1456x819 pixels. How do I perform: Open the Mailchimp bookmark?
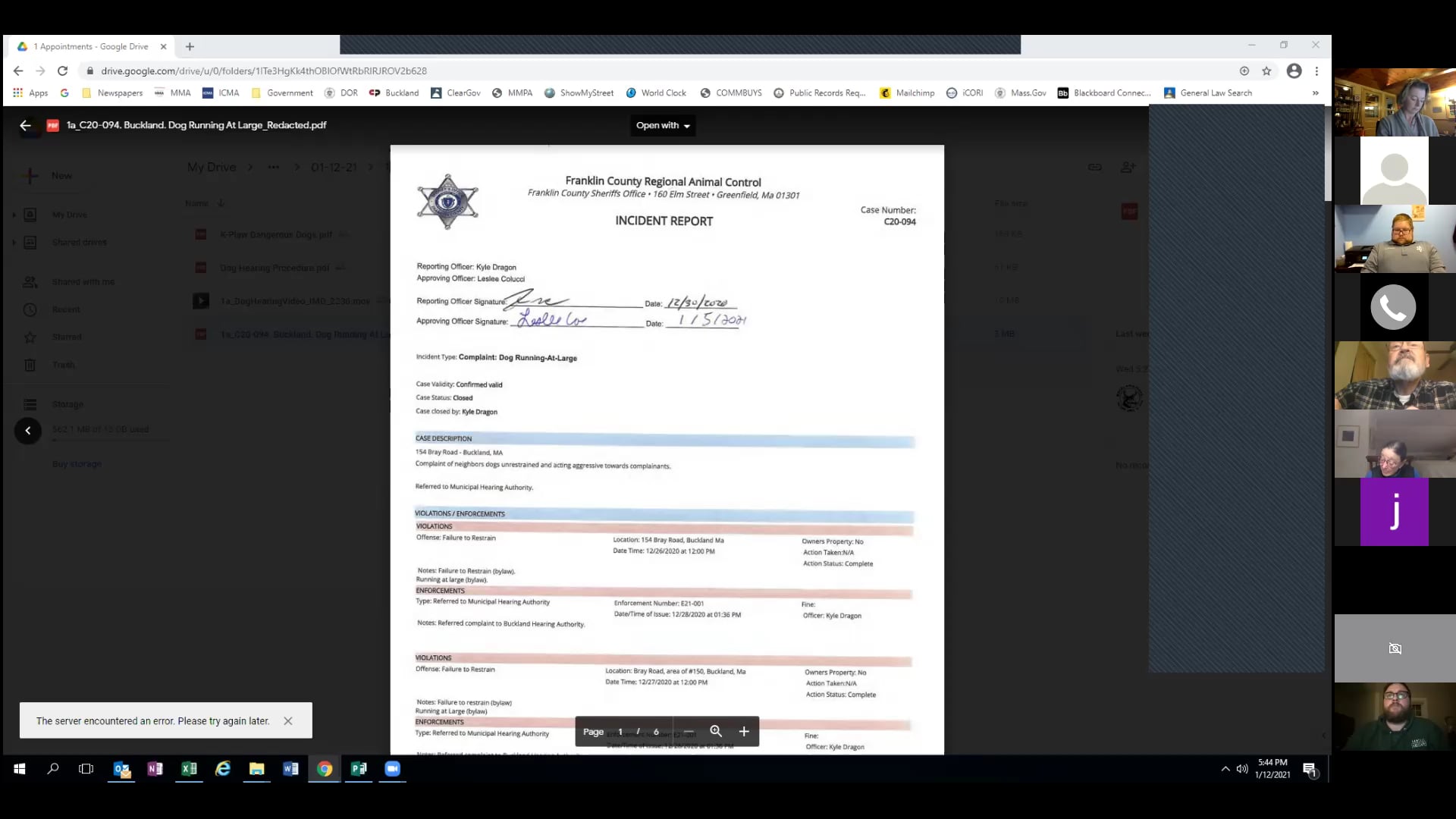(907, 93)
